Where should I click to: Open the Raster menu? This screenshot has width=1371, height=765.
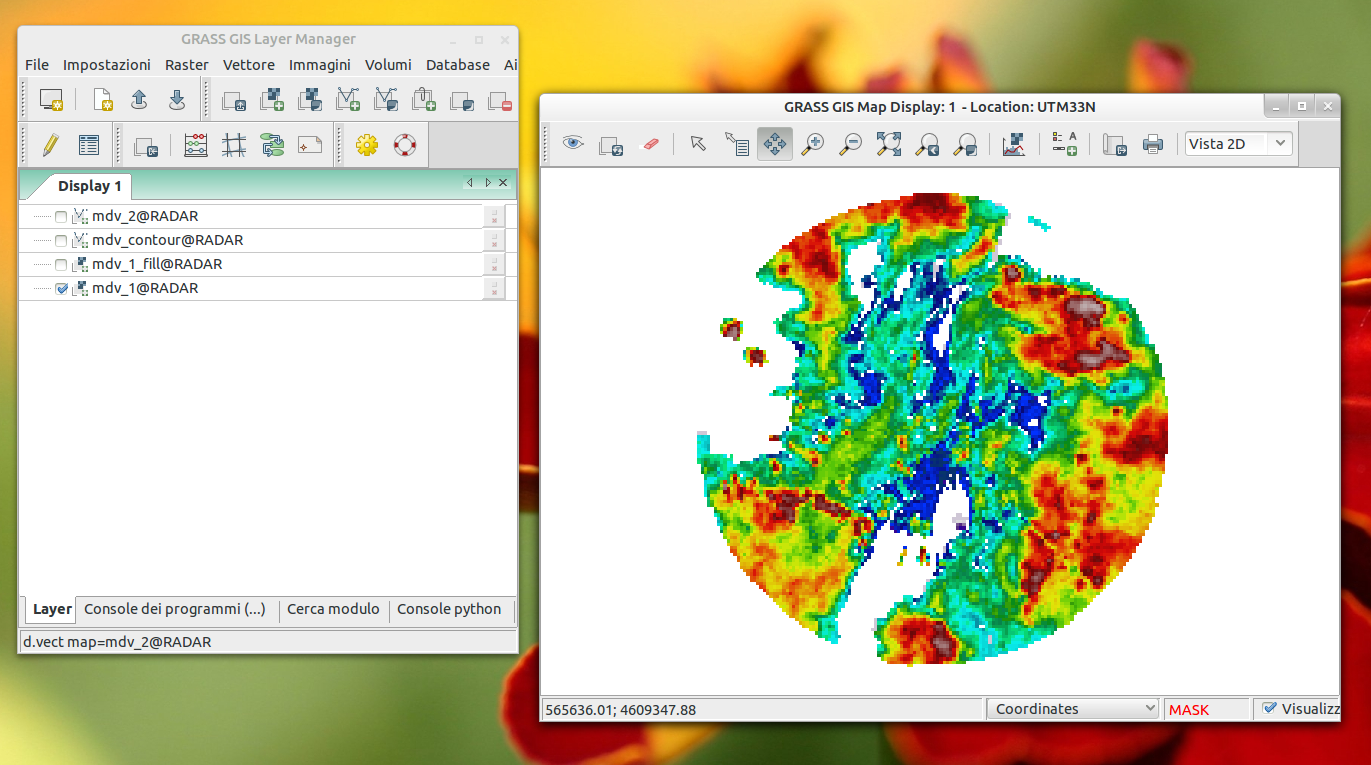tap(187, 65)
